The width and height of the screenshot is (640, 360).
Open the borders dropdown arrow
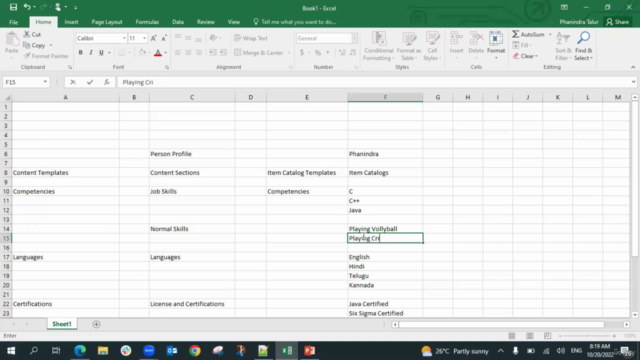129,53
